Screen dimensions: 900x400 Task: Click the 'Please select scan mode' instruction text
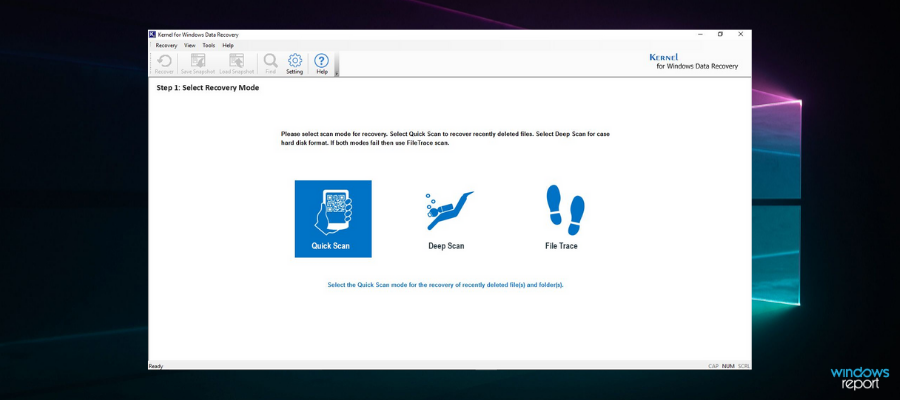pyautogui.click(x=445, y=138)
